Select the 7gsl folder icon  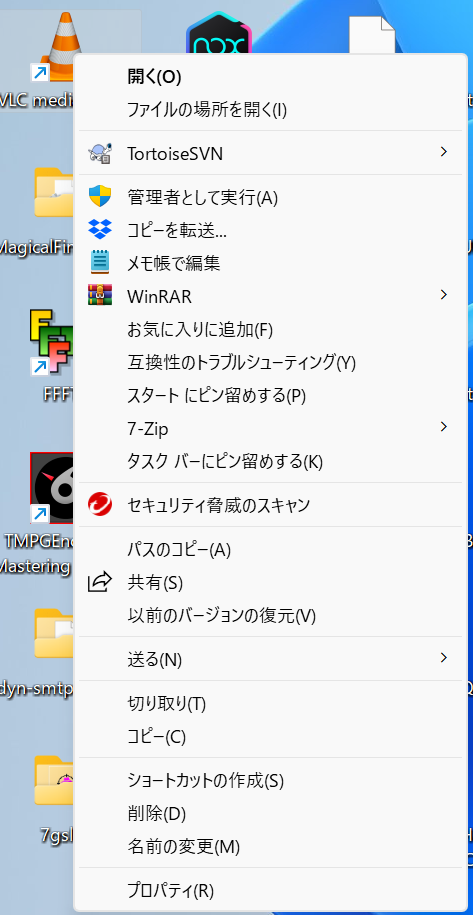point(54,780)
